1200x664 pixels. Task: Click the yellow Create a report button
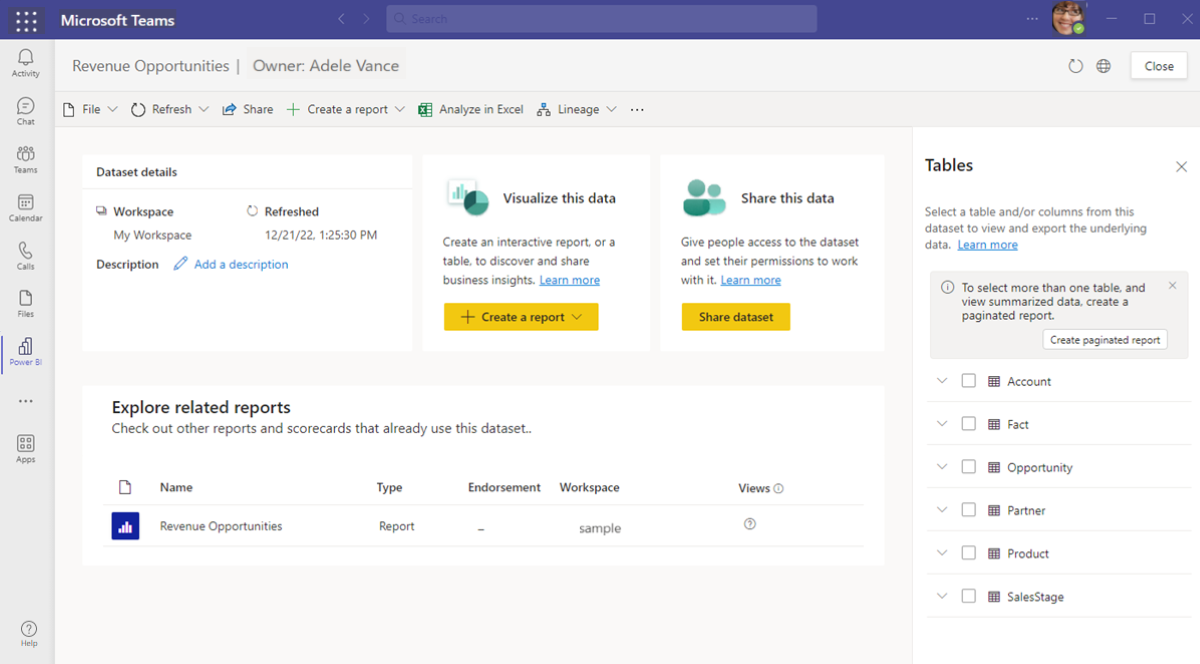tap(521, 317)
